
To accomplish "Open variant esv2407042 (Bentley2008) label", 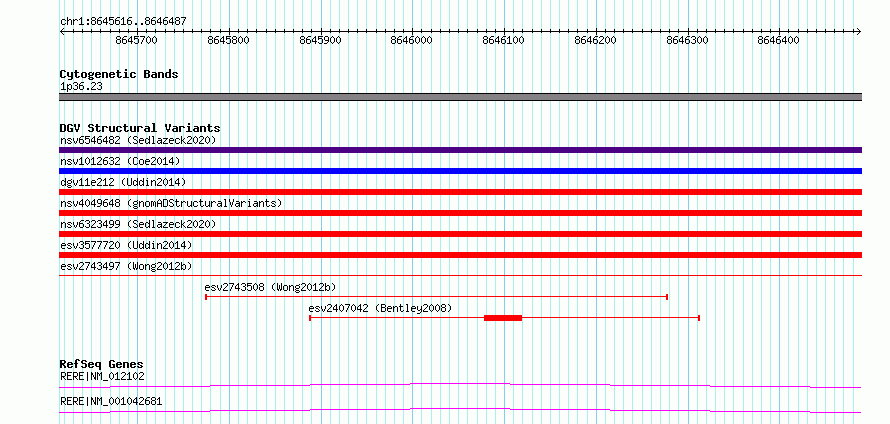I will pos(380,308).
